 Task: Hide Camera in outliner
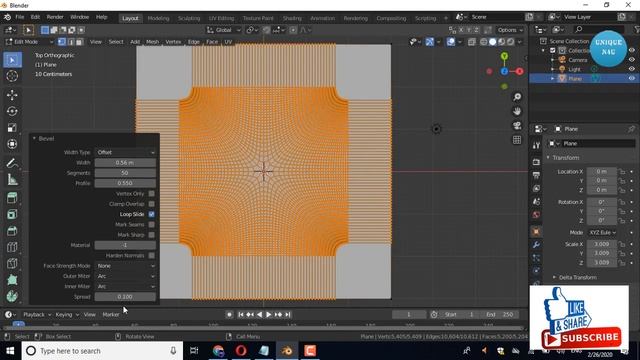631,60
